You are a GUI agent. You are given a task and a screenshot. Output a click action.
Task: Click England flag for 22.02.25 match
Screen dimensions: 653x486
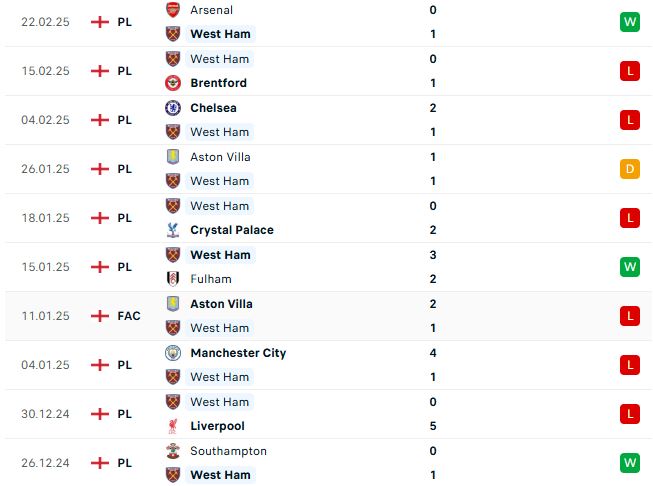(x=100, y=22)
